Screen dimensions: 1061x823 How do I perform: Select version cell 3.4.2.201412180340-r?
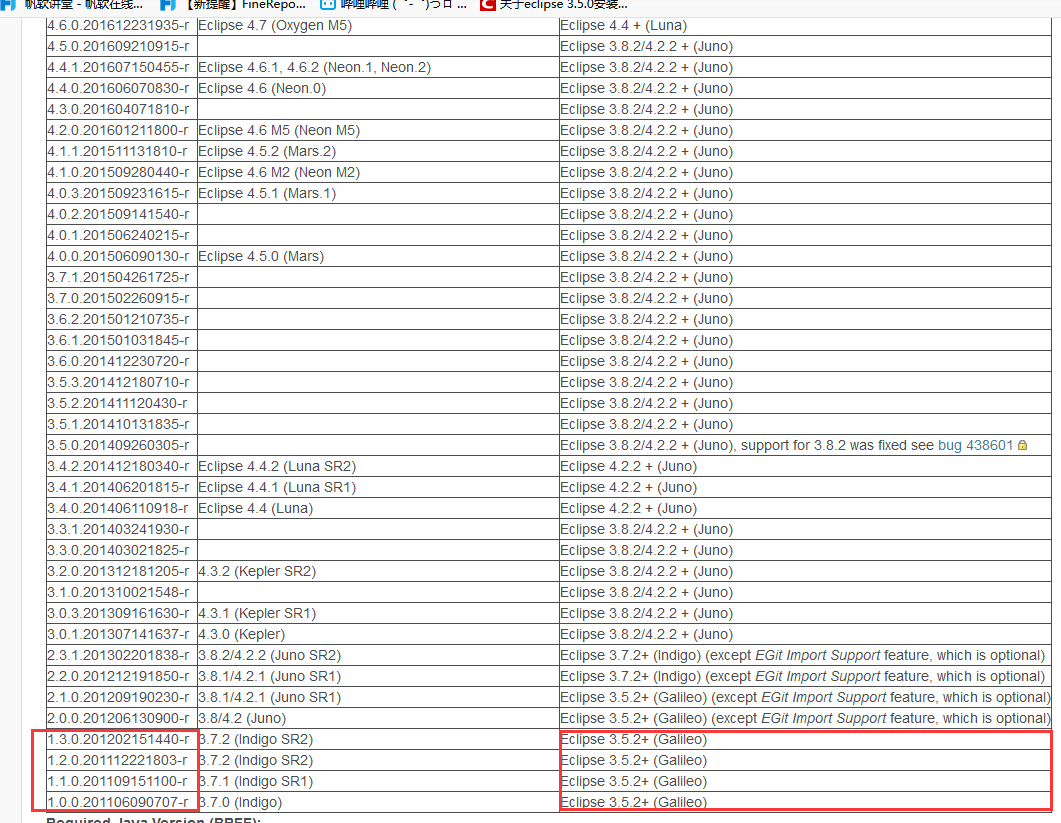[x=122, y=466]
